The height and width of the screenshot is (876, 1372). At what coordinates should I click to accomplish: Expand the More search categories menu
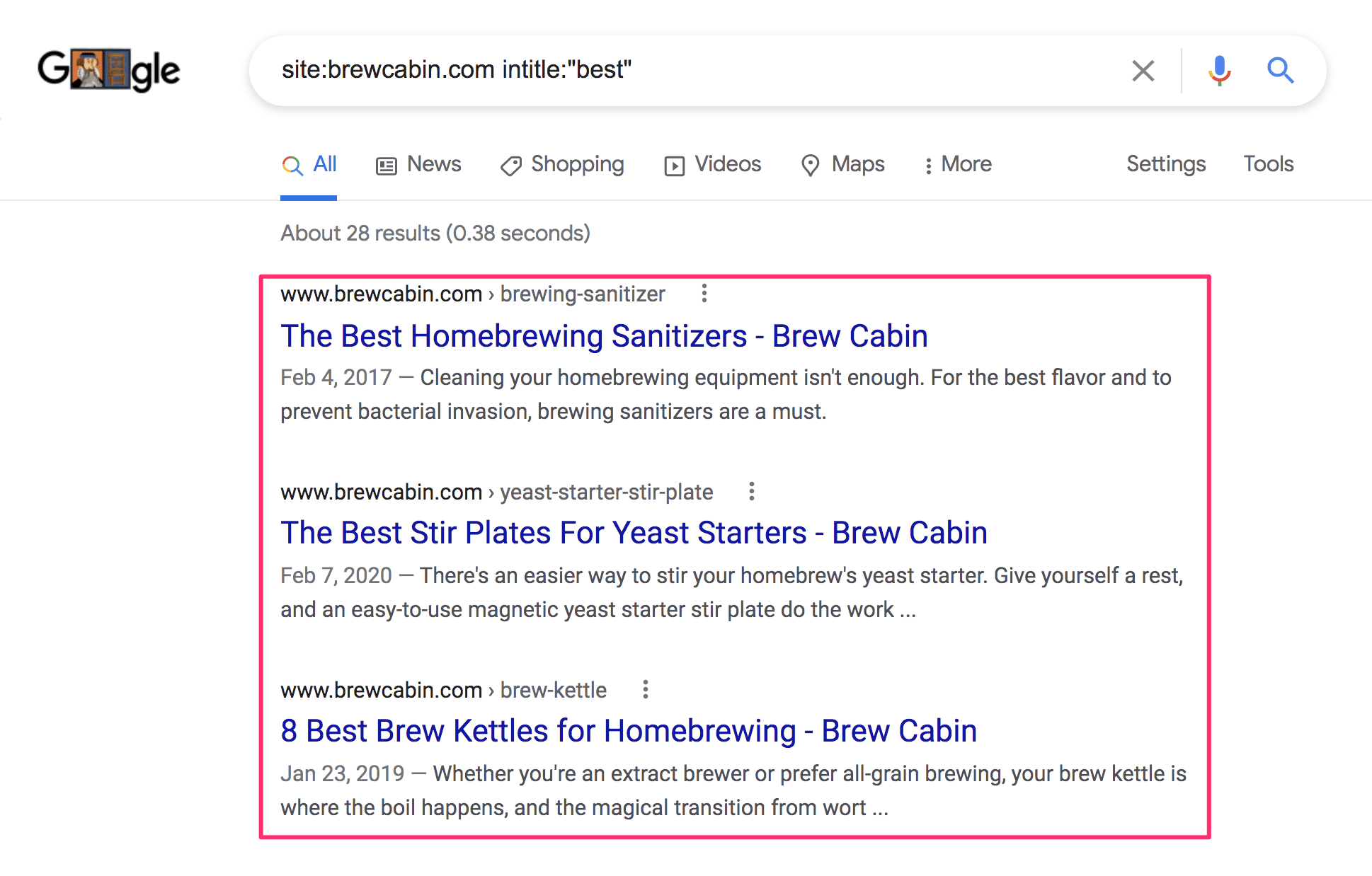coord(958,164)
